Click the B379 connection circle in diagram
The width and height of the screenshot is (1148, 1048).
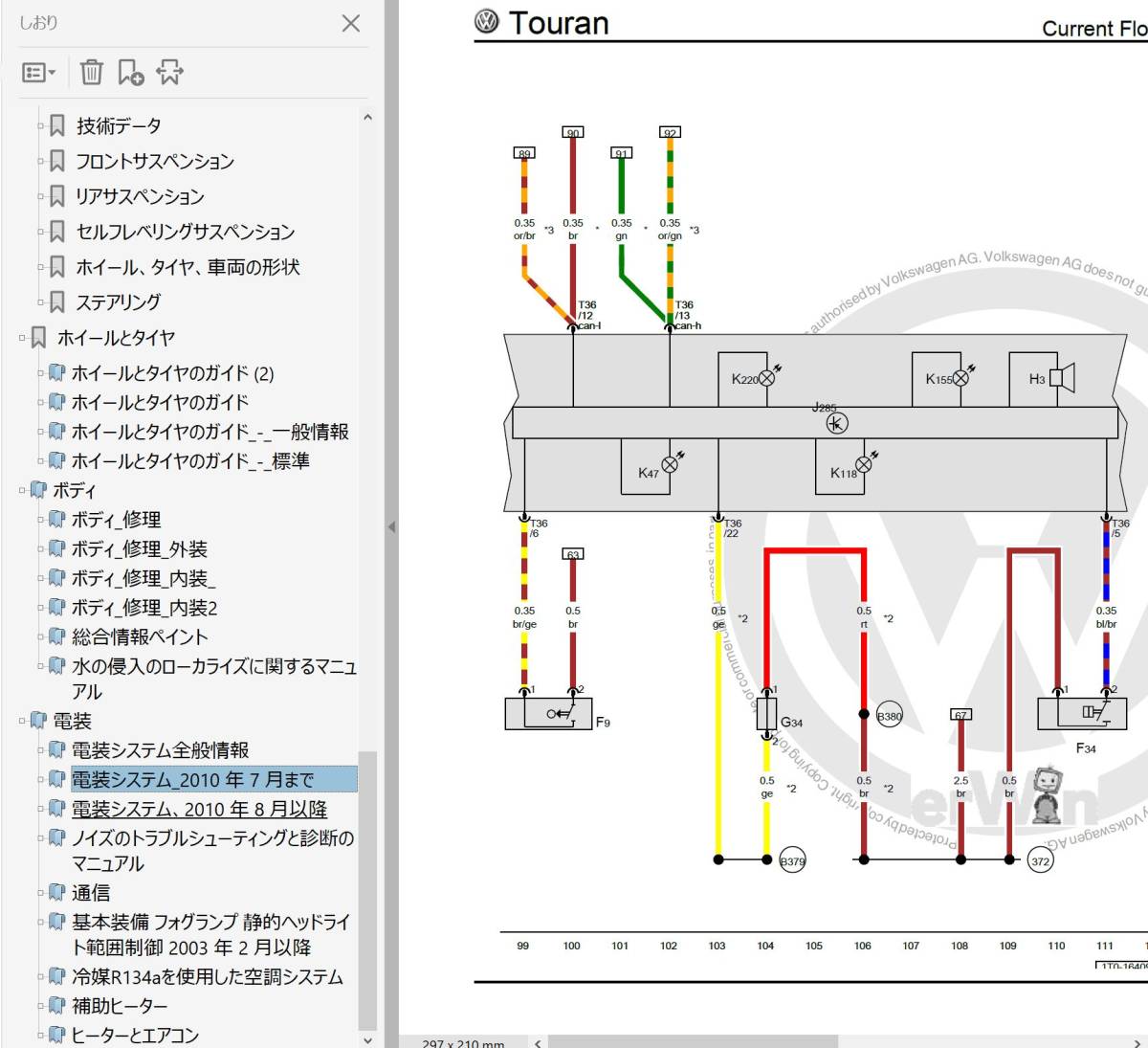(793, 860)
